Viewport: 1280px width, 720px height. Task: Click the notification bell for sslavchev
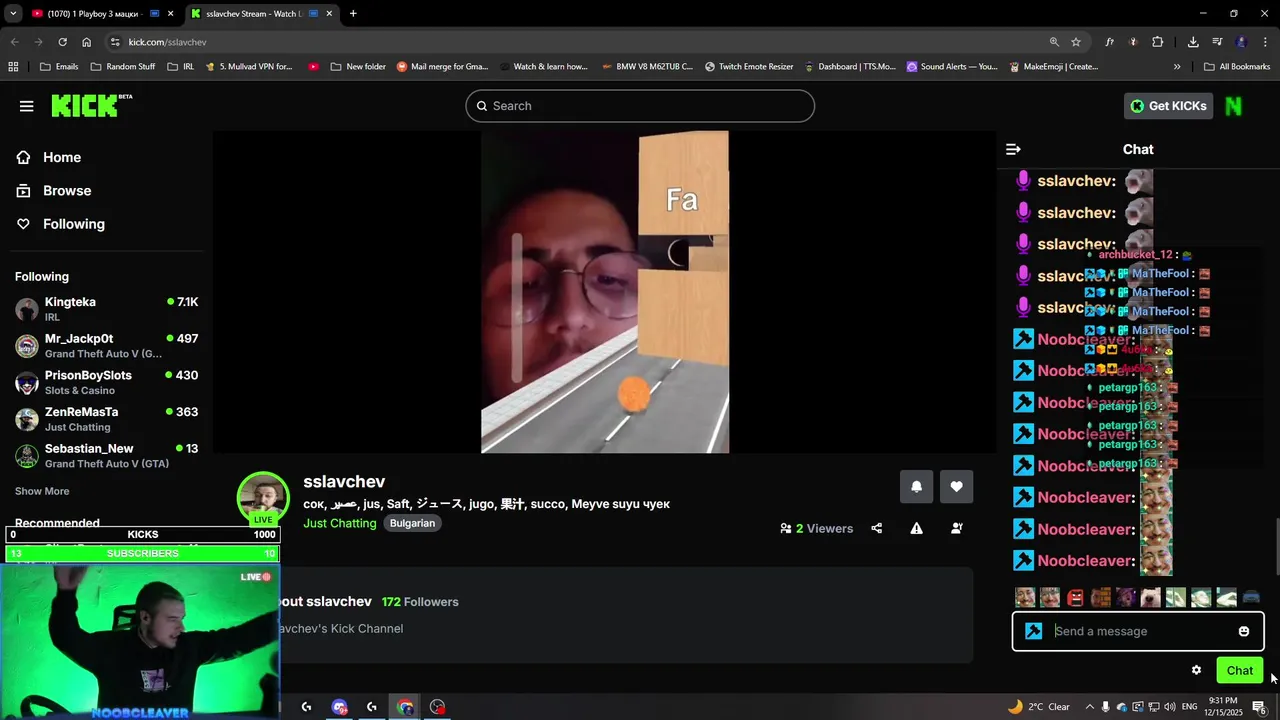[916, 487]
